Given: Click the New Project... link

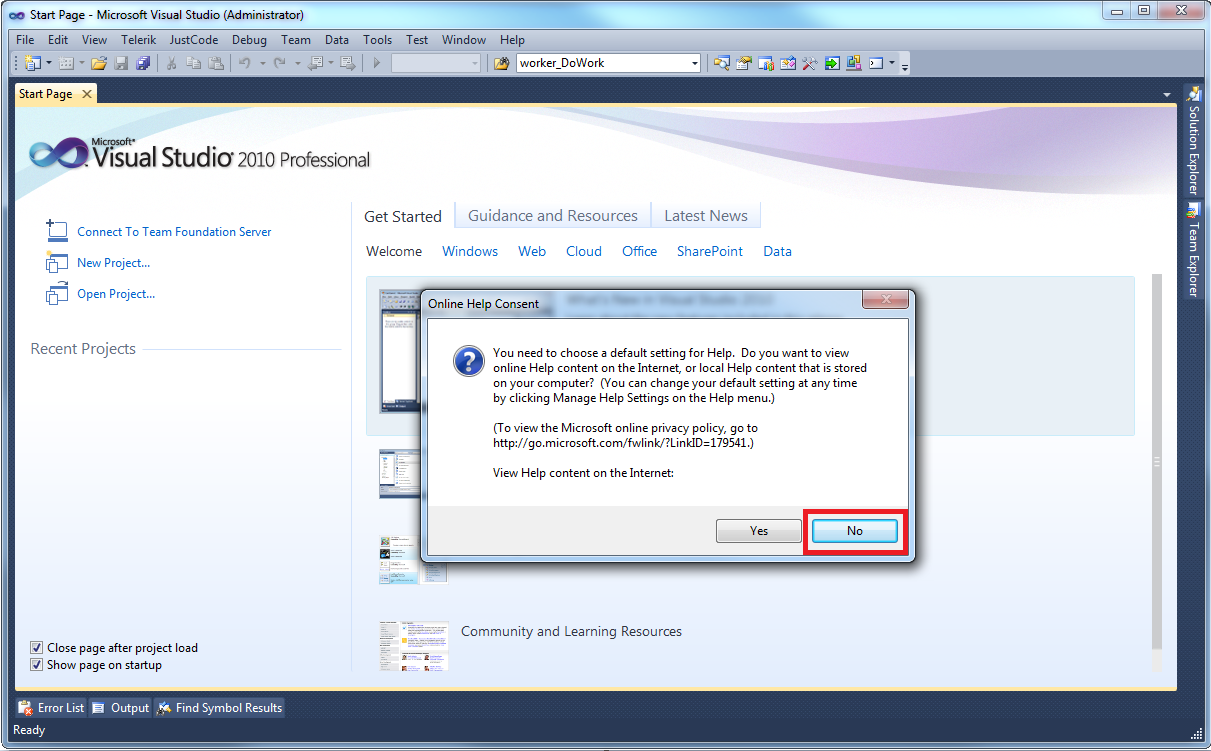Looking at the screenshot, I should (x=113, y=263).
